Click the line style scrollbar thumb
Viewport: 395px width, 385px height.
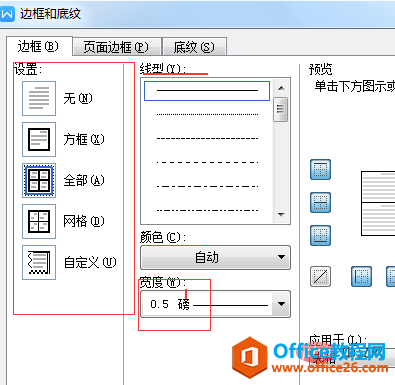[x=281, y=109]
